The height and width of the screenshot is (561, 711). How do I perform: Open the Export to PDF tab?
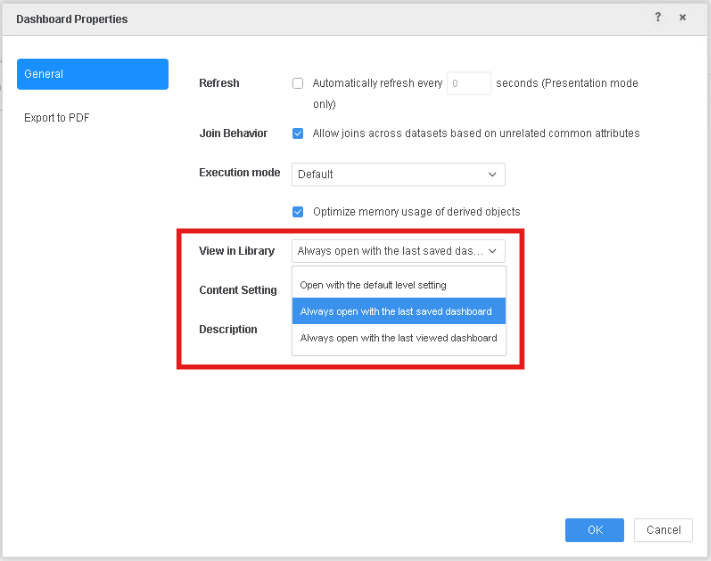pos(57,118)
